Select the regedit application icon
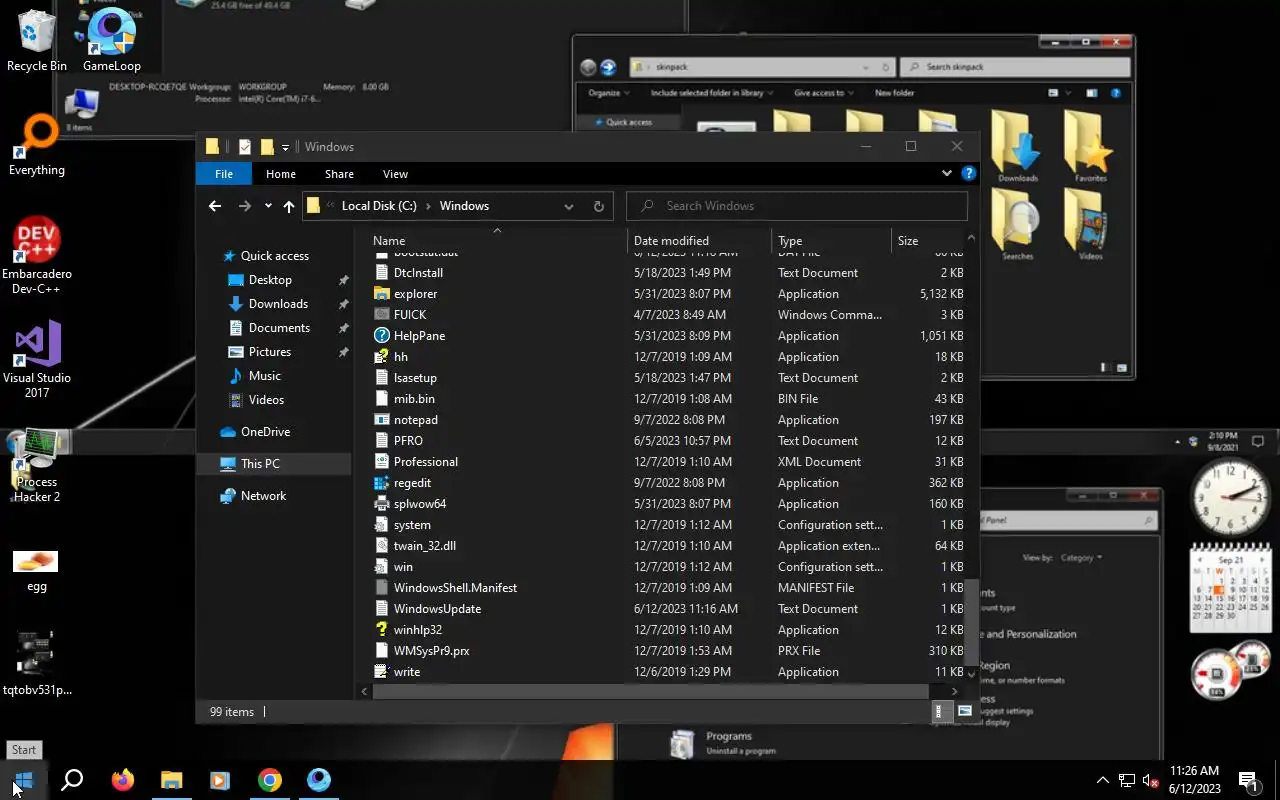 pyautogui.click(x=381, y=483)
